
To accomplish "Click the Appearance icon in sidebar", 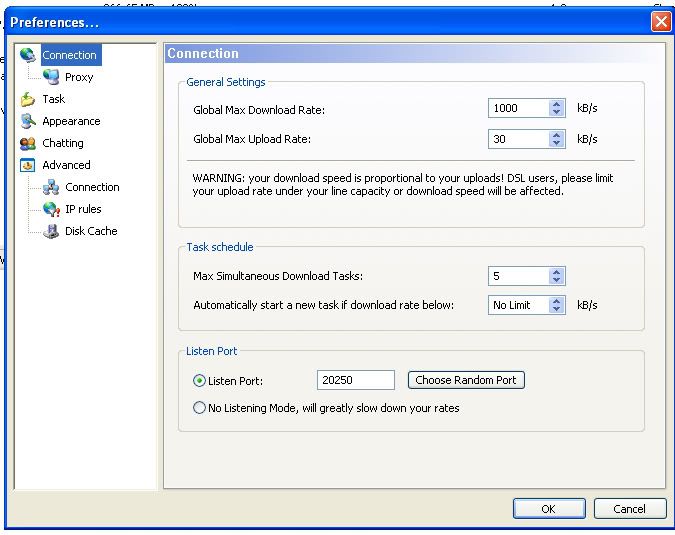I will click(27, 121).
